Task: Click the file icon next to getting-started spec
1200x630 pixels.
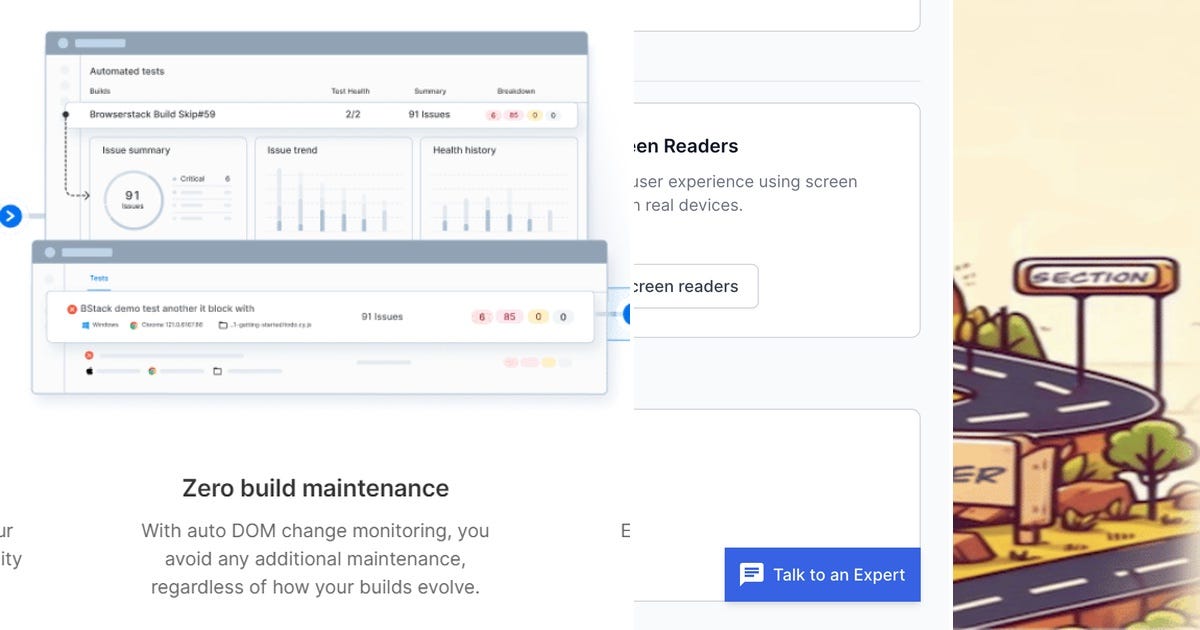Action: [x=221, y=324]
